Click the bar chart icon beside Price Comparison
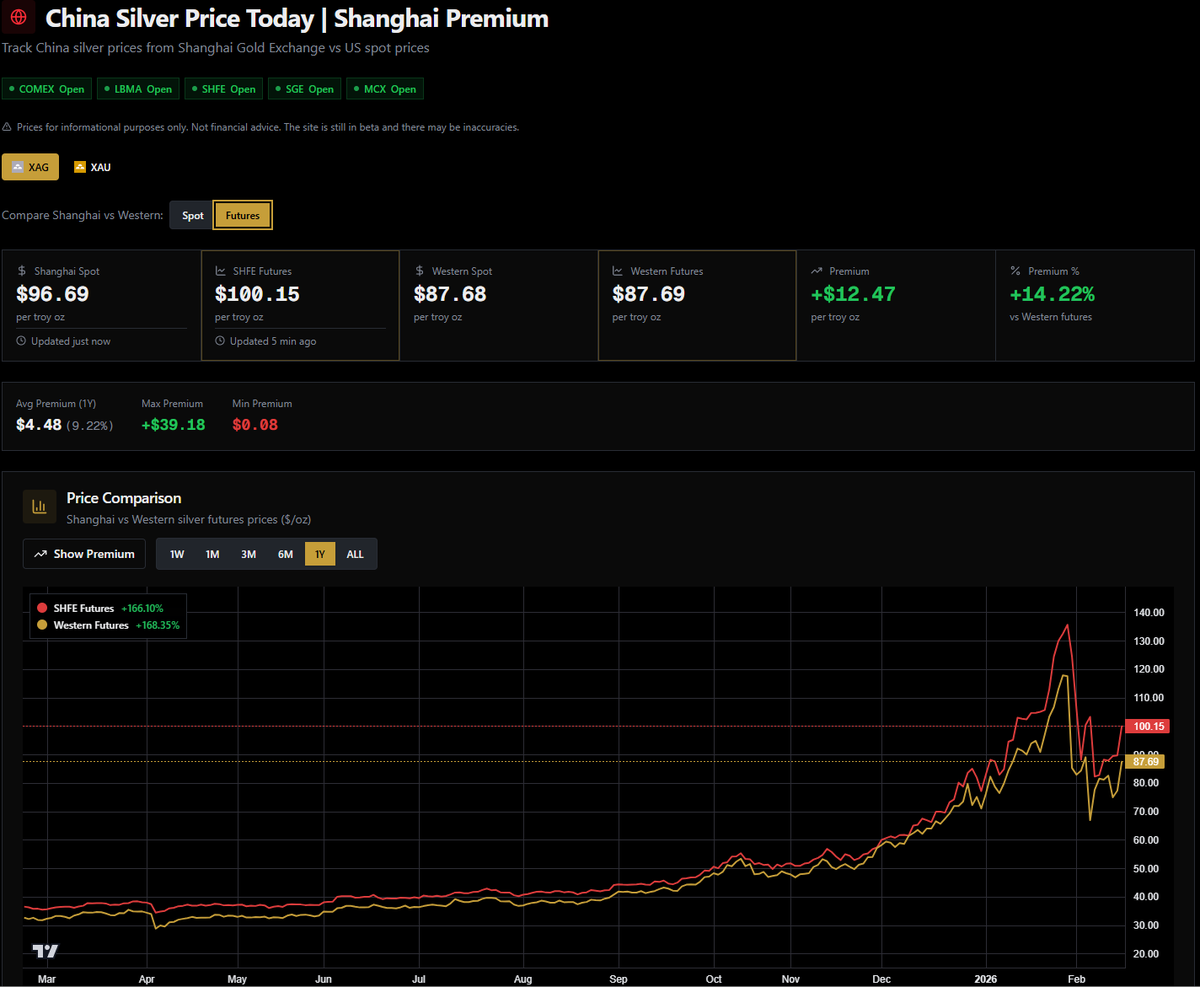The height and width of the screenshot is (987, 1200). [40, 506]
